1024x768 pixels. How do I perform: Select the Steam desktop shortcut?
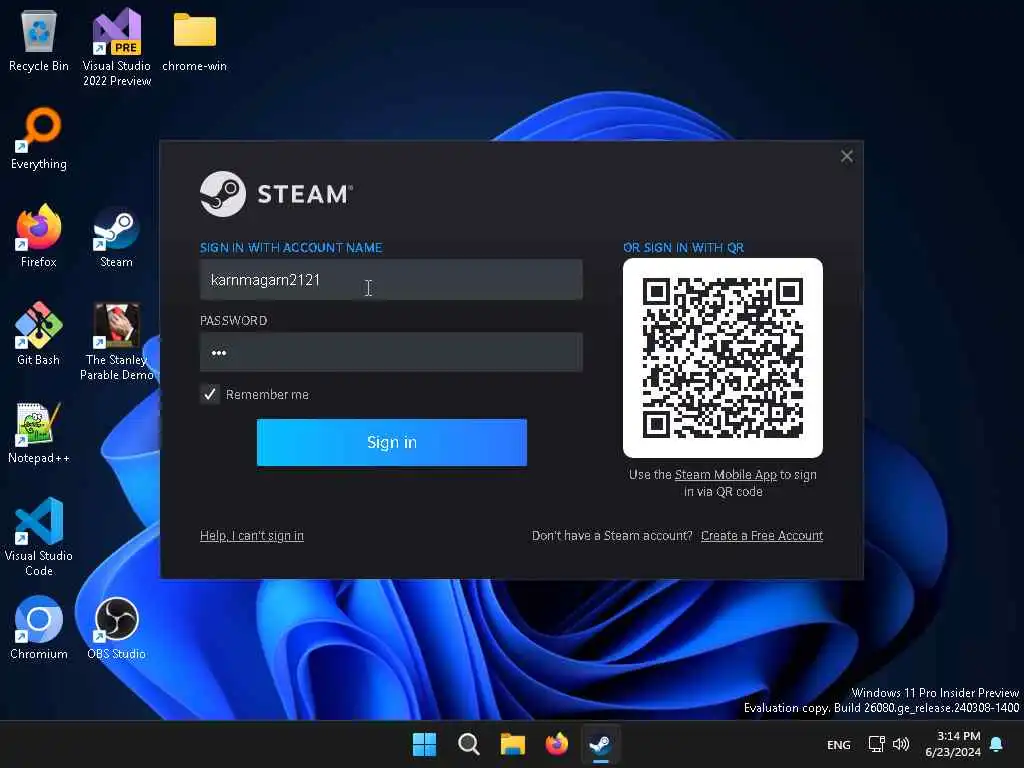[x=116, y=236]
